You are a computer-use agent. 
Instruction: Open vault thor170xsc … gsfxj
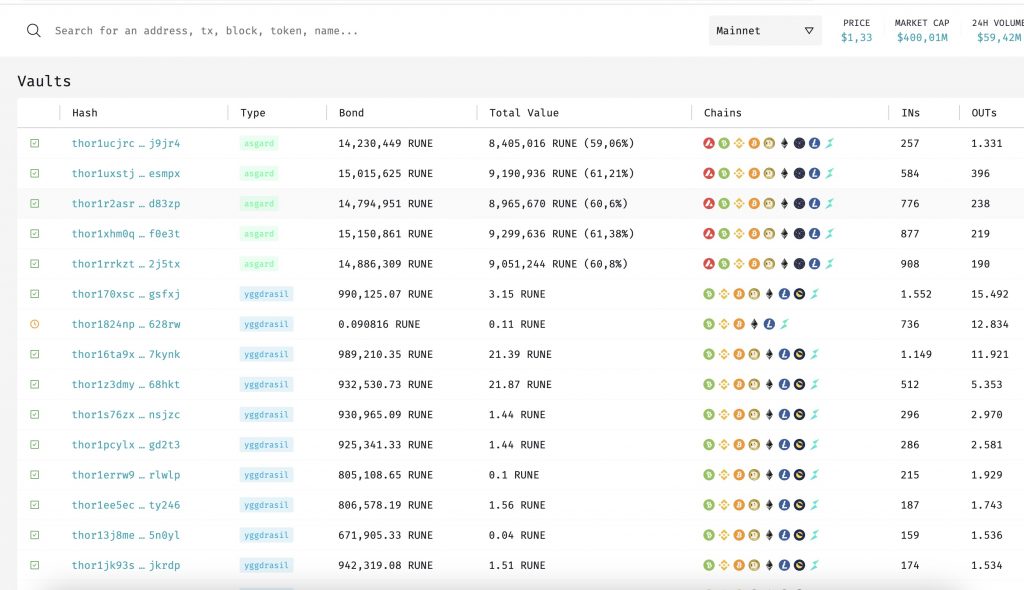pyautogui.click(x=126, y=294)
